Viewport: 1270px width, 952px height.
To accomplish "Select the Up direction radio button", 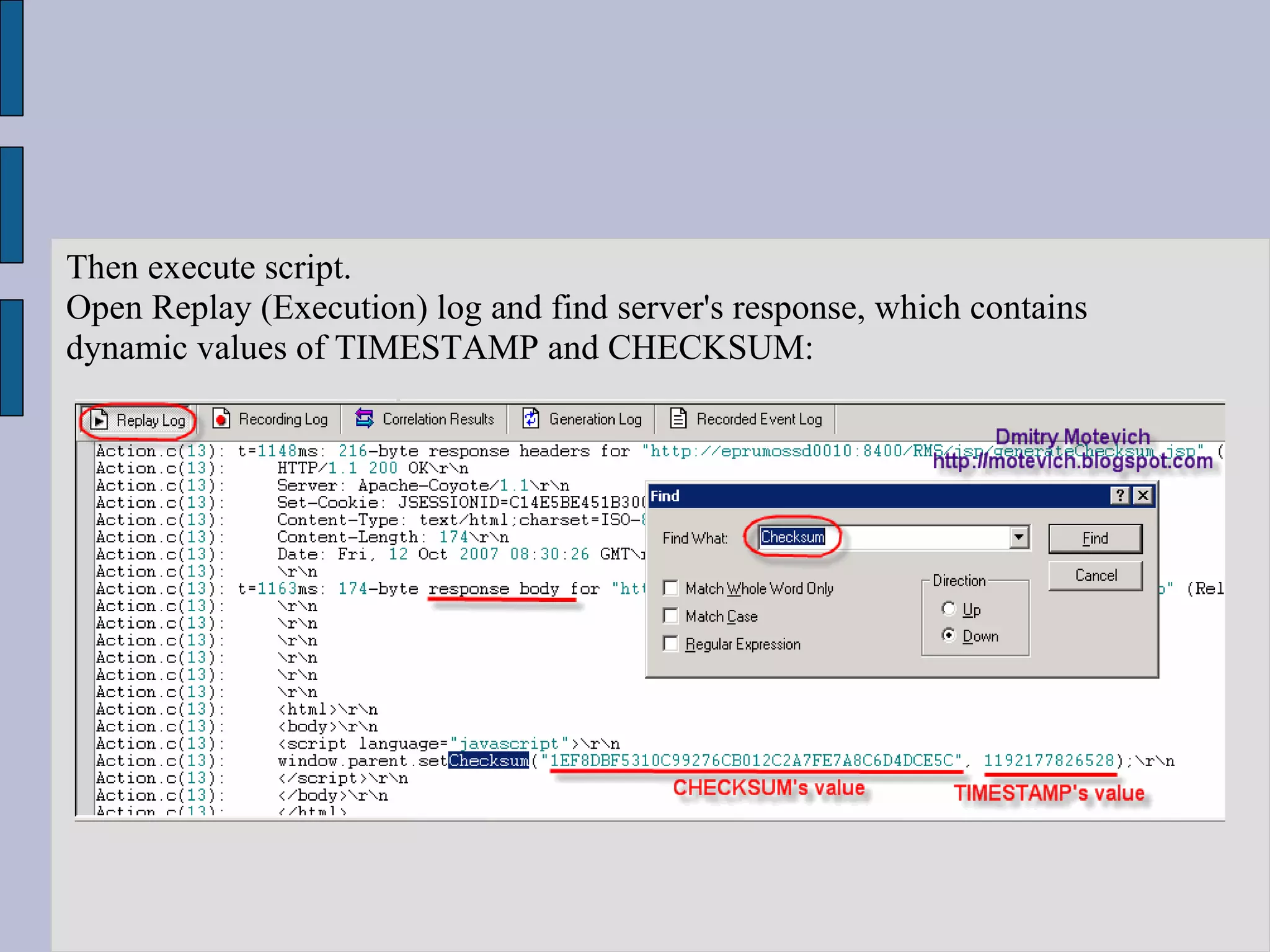I will coord(949,609).
